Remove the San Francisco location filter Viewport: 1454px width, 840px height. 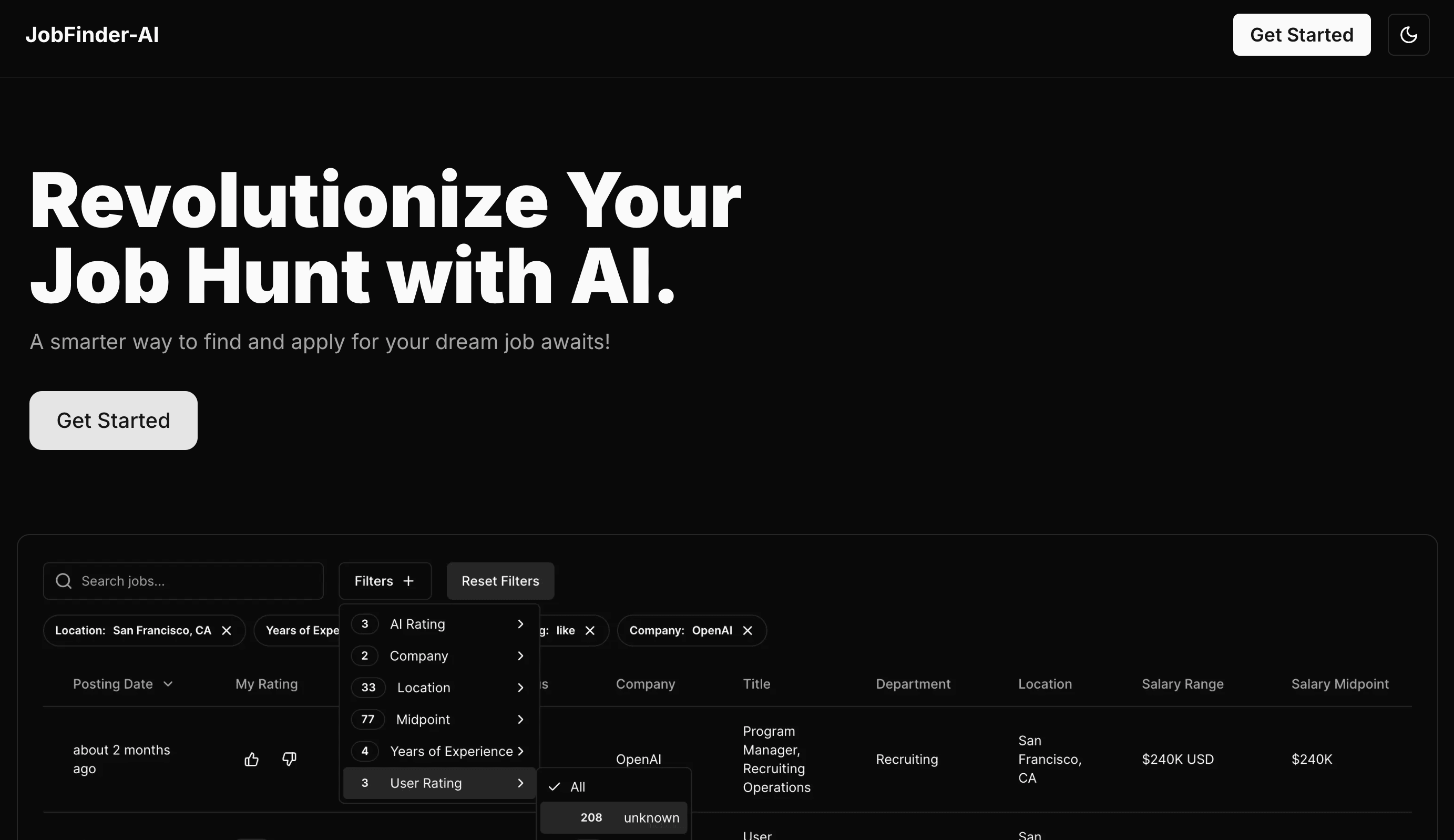click(226, 630)
